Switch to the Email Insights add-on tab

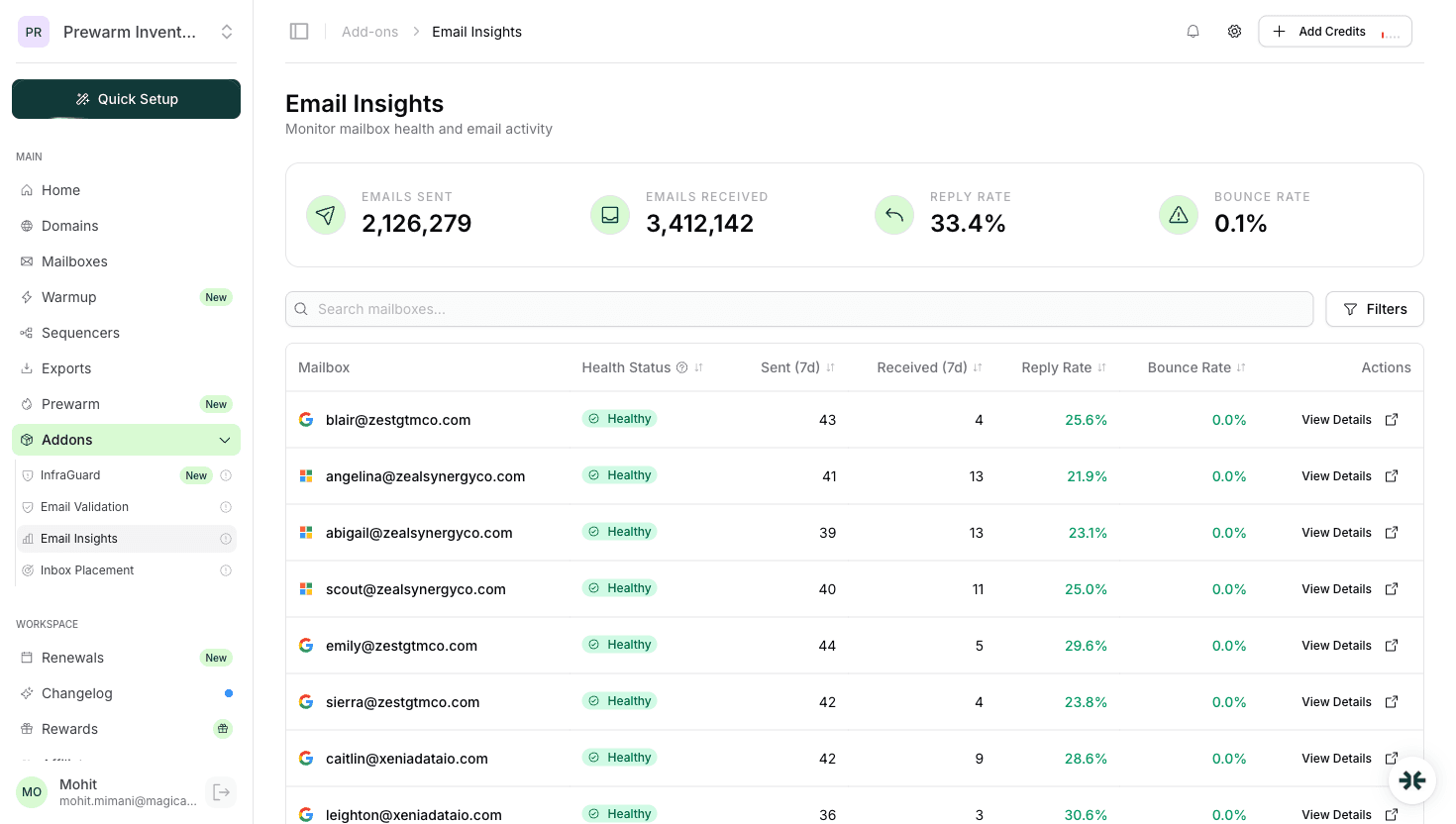coord(78,538)
